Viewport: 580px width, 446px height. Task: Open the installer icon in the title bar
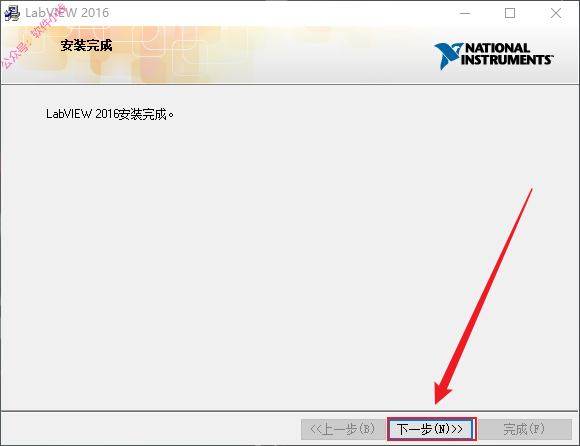tap(12, 13)
